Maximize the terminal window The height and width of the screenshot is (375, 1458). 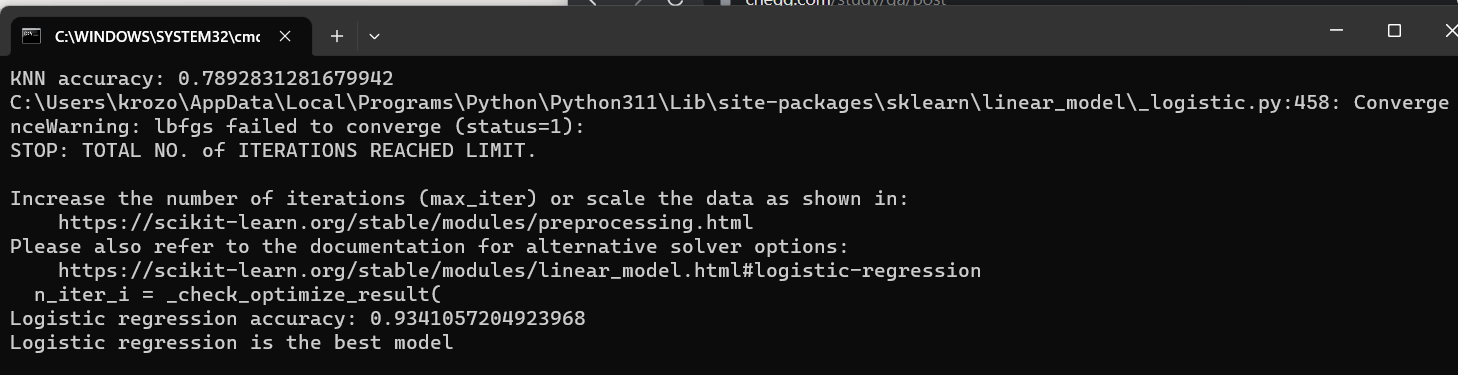point(1394,31)
